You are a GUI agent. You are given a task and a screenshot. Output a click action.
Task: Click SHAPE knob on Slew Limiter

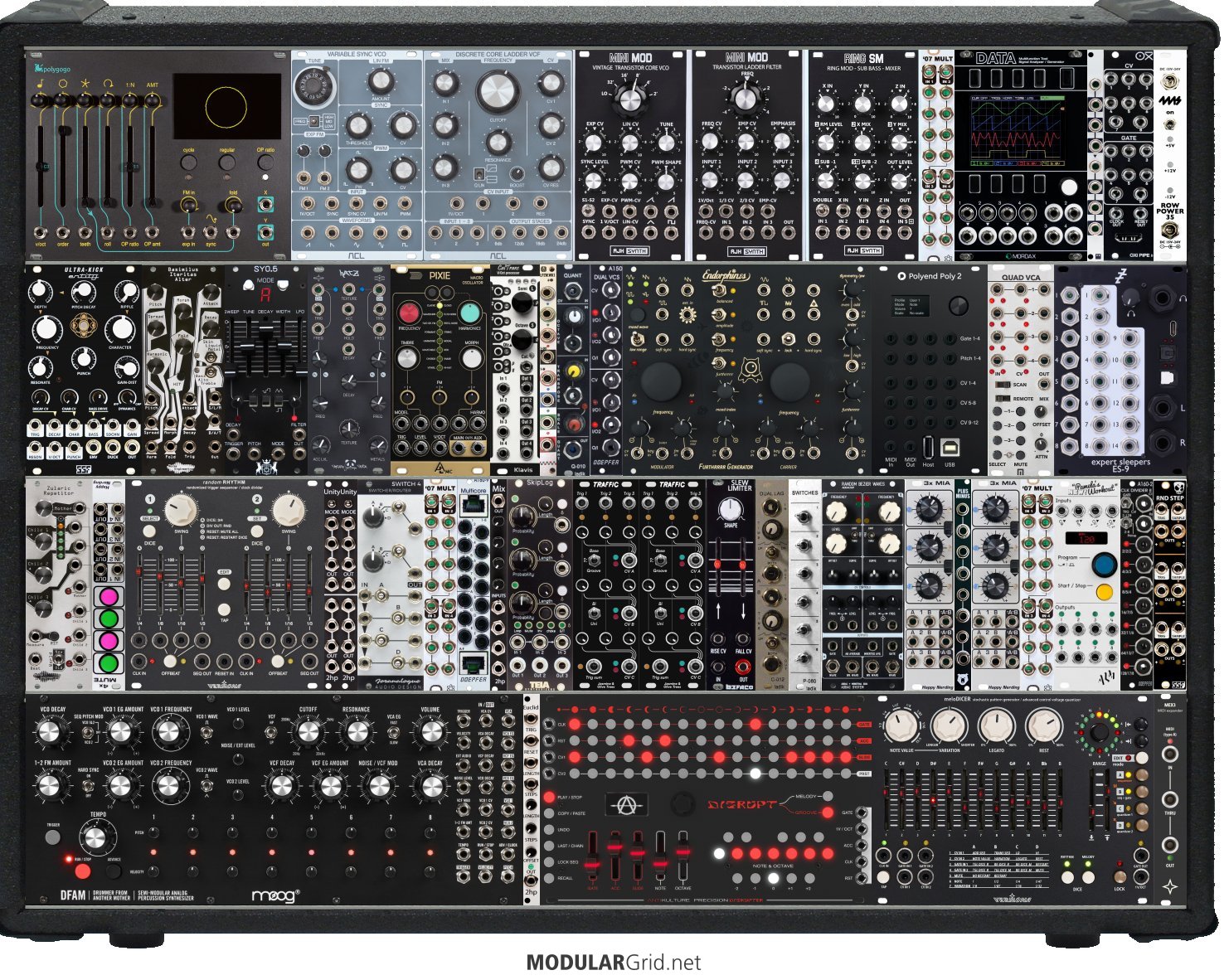(731, 507)
